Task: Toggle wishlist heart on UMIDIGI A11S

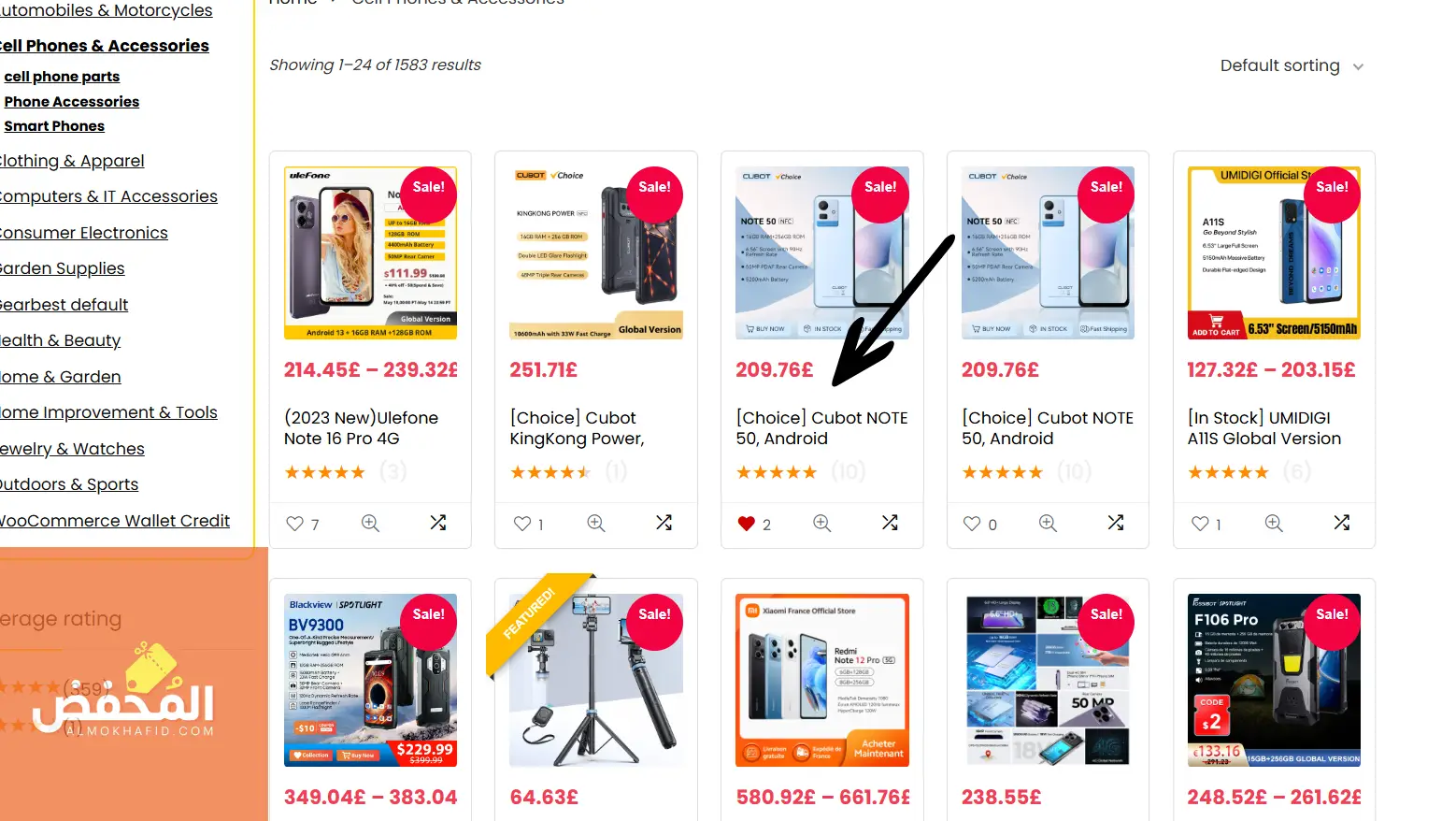Action: pyautogui.click(x=1200, y=524)
